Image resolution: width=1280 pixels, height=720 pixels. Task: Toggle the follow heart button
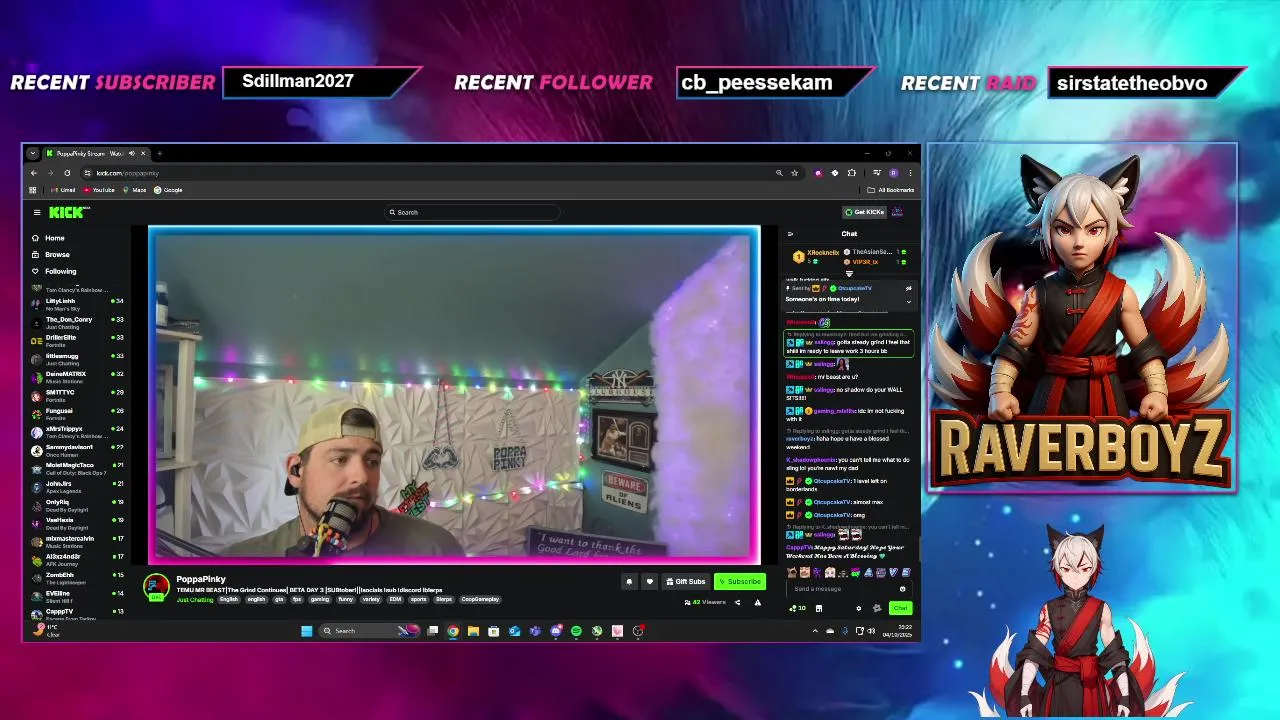click(x=649, y=581)
